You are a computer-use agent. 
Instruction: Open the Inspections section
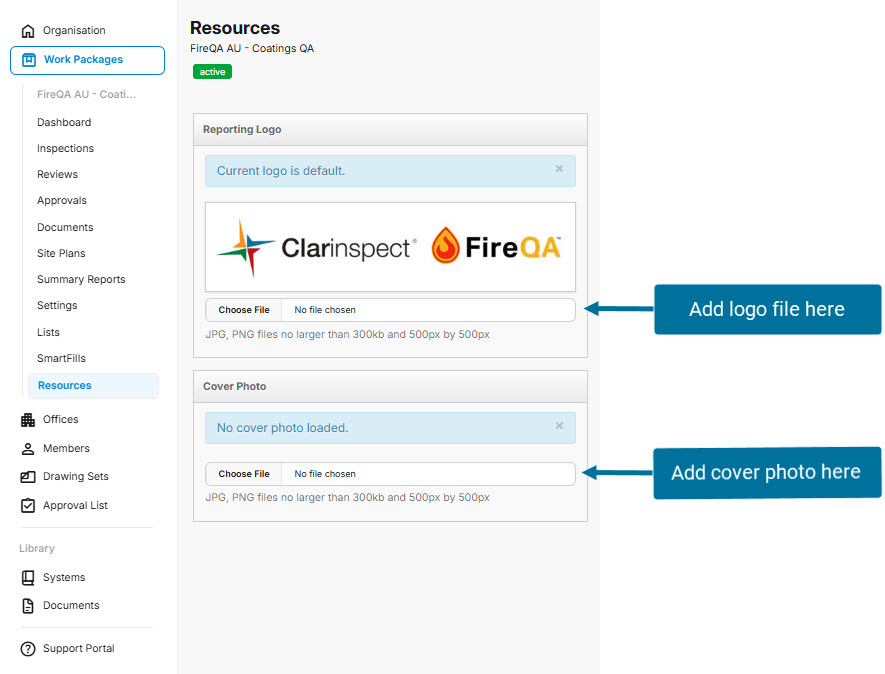coord(65,148)
